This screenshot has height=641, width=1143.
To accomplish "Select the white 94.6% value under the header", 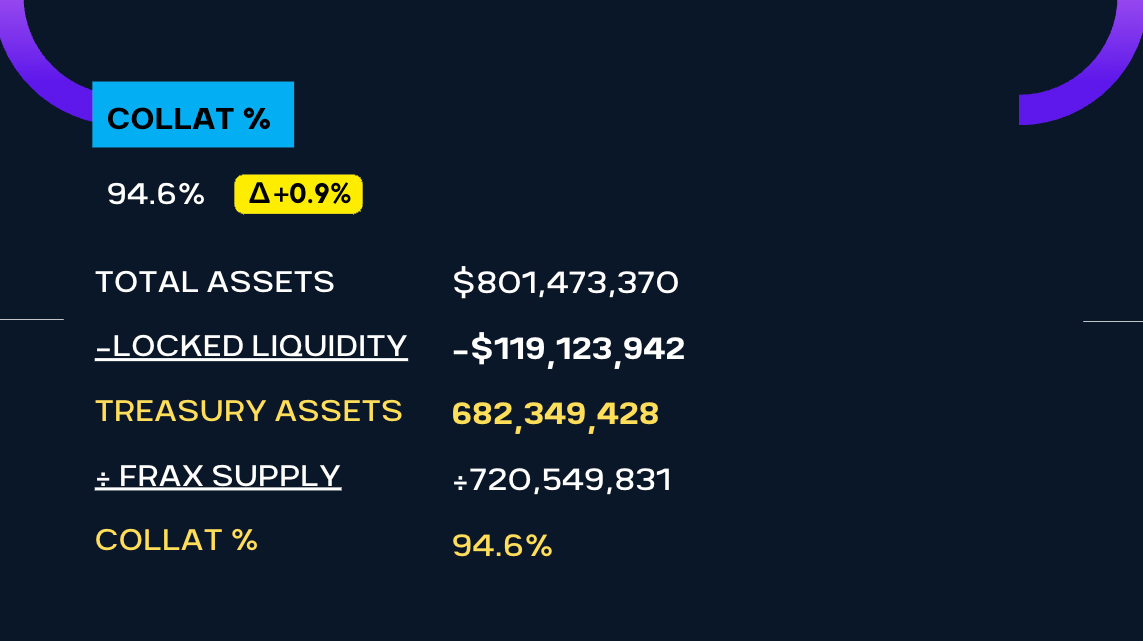I will click(x=155, y=194).
